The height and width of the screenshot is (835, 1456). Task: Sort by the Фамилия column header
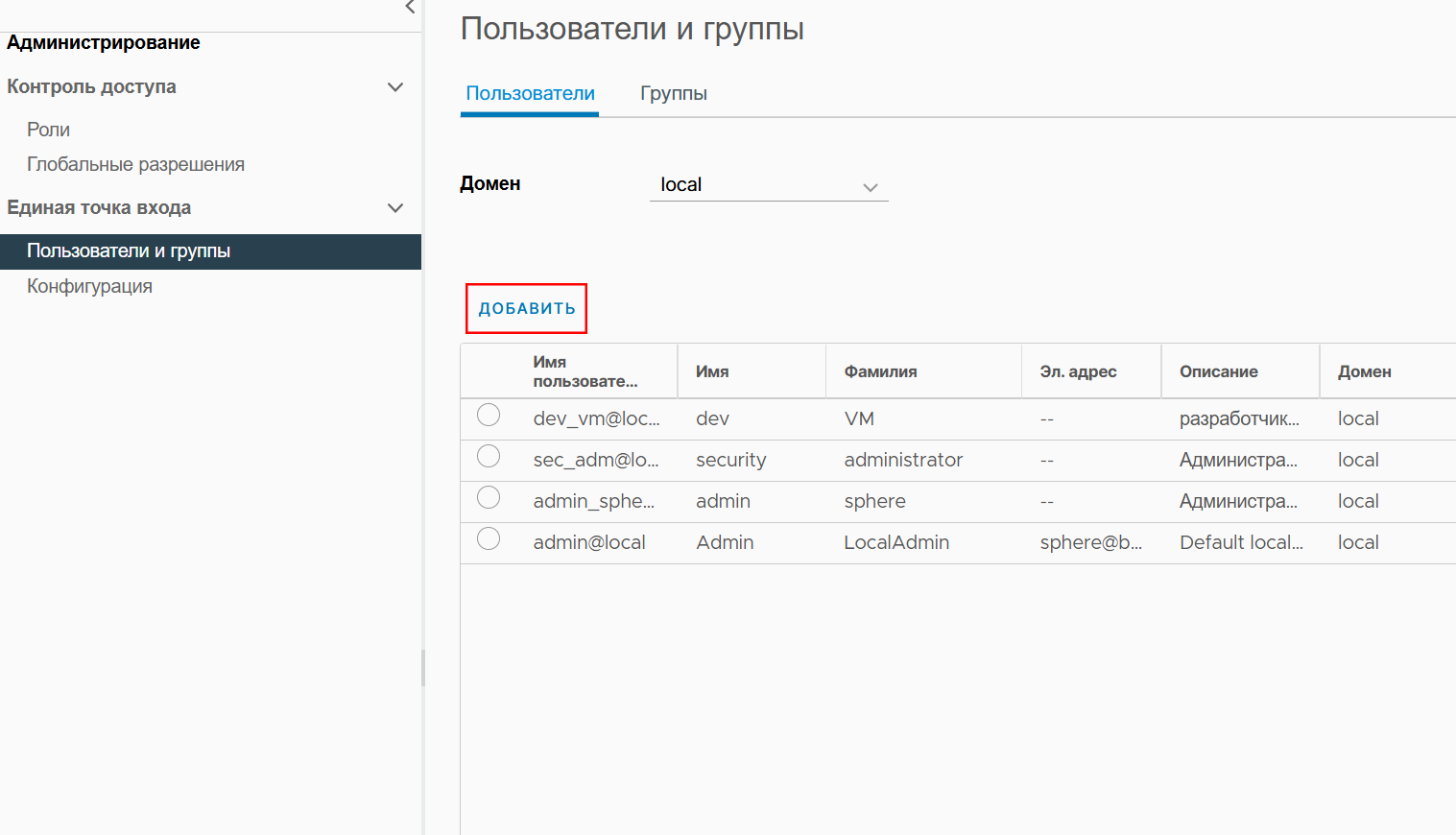(x=880, y=371)
